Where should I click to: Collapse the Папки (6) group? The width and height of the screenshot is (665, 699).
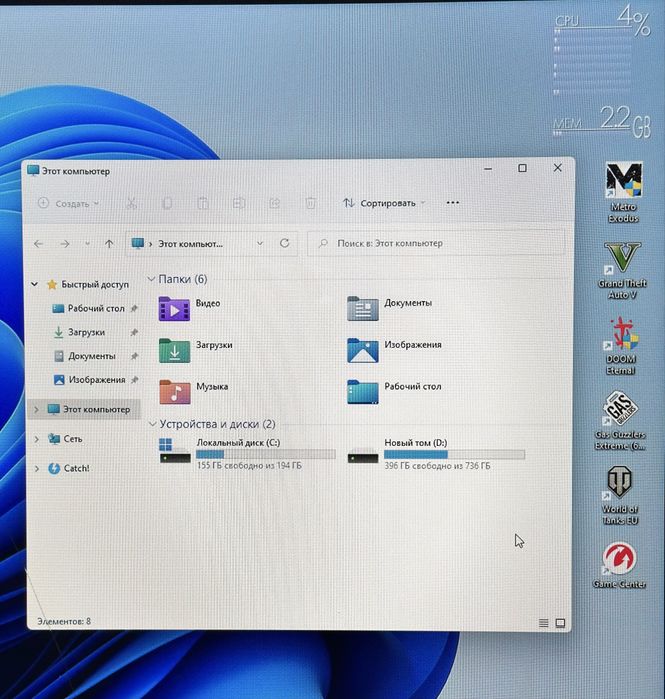(151, 279)
